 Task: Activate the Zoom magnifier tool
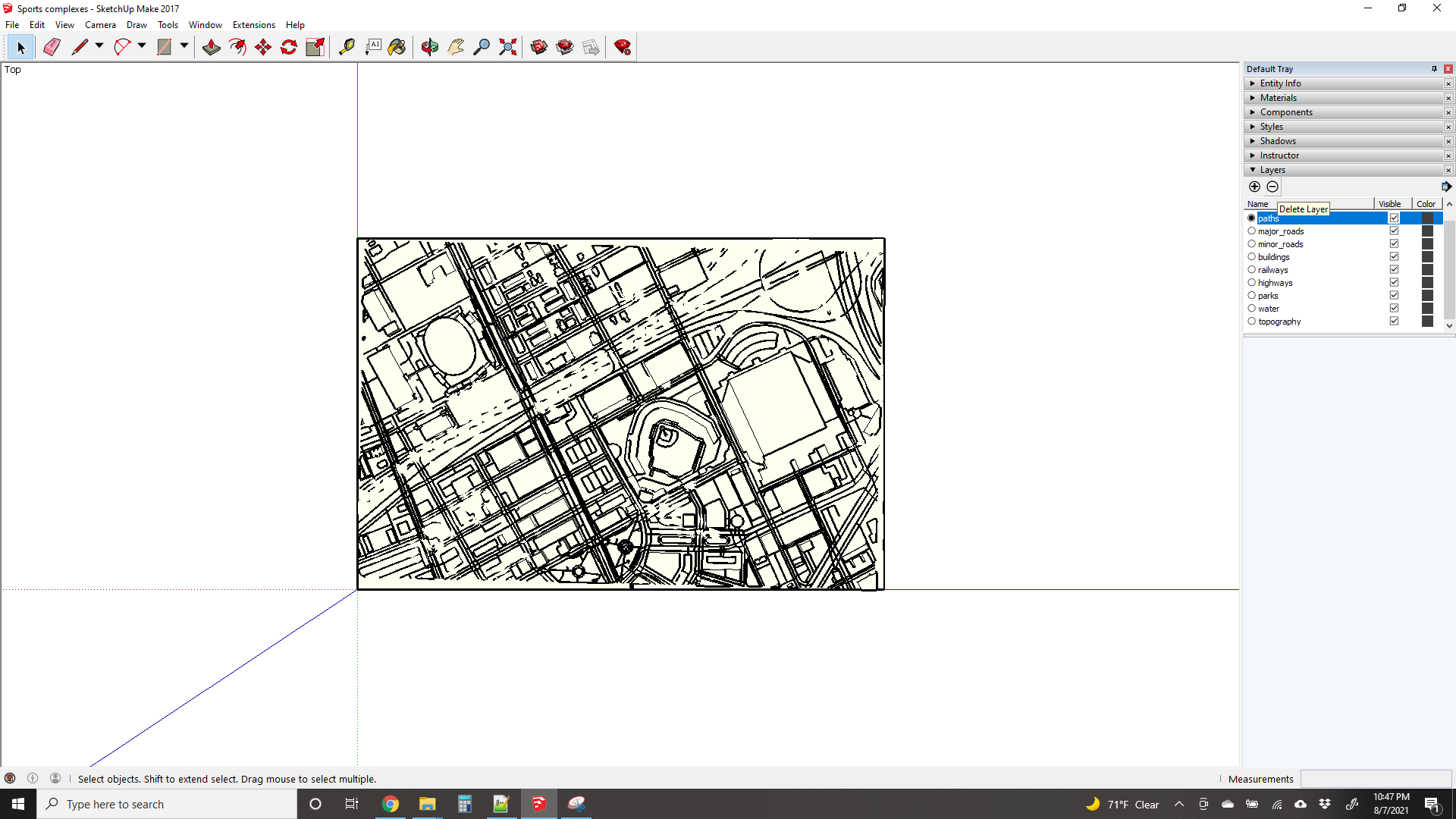(x=482, y=47)
